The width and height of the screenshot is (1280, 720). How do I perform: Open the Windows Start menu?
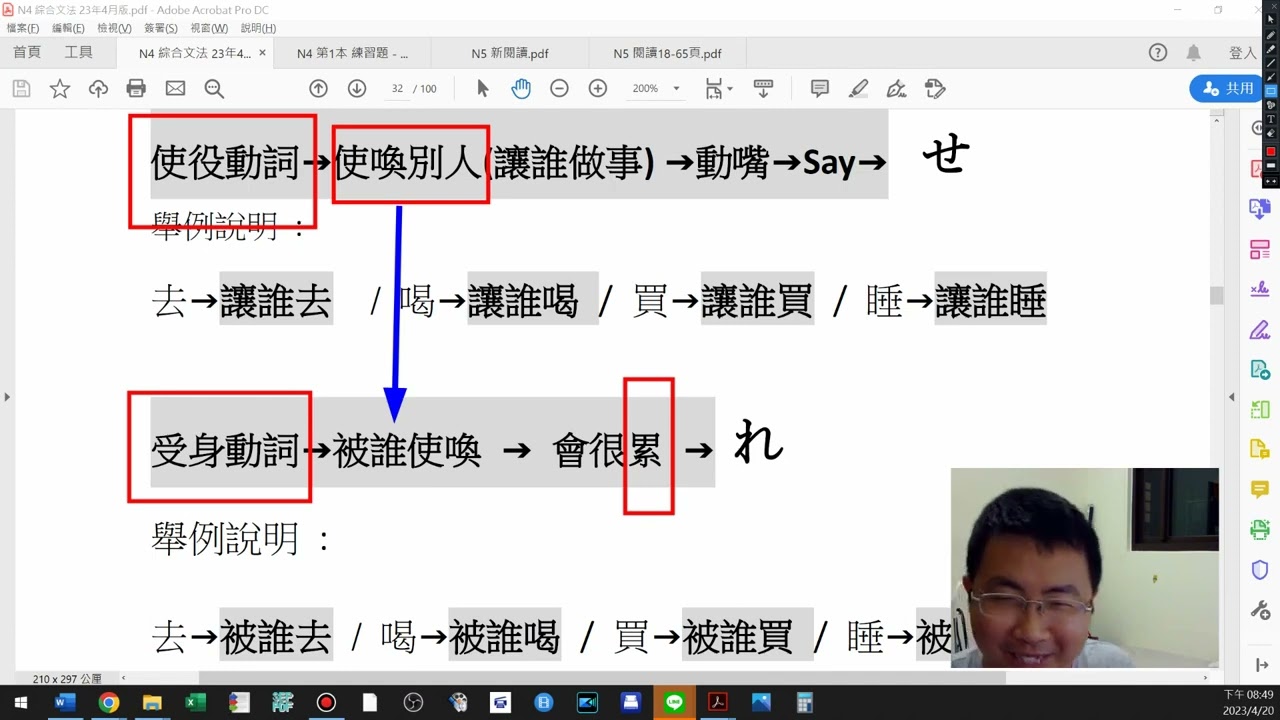tap(21, 703)
